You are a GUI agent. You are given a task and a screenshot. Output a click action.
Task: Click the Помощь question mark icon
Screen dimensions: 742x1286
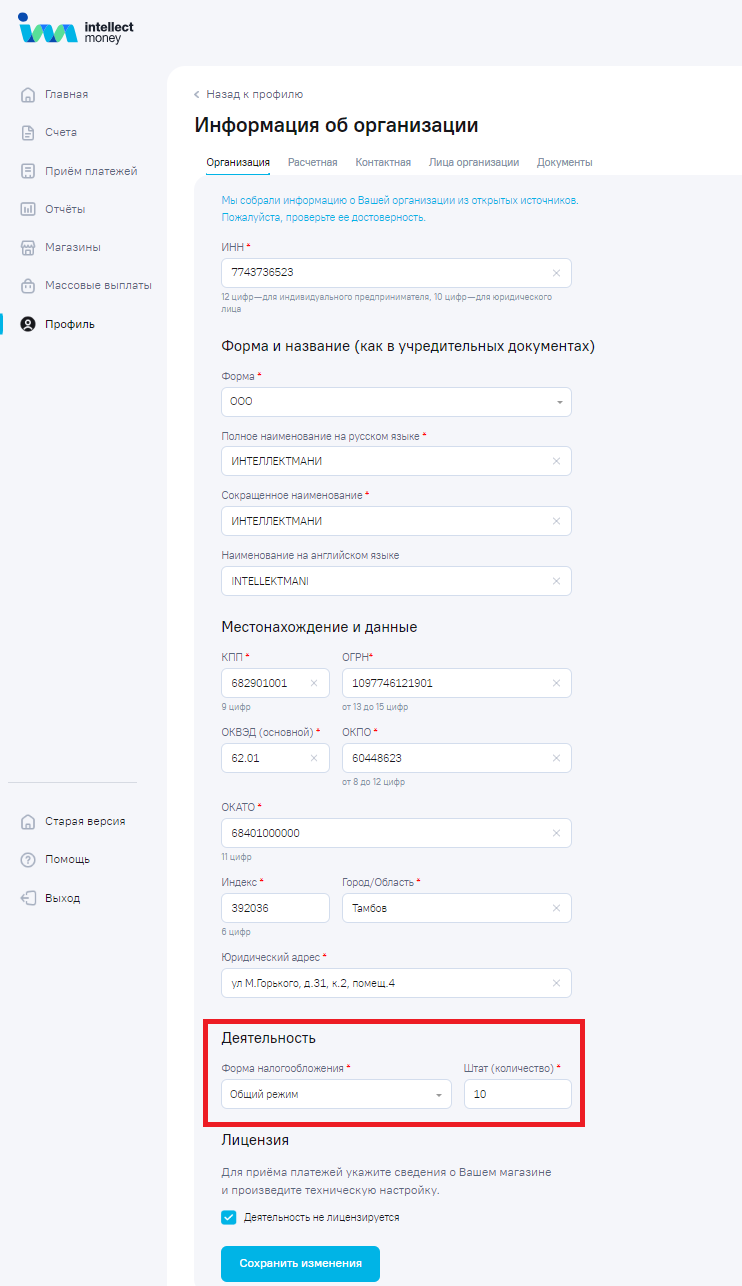(x=28, y=860)
